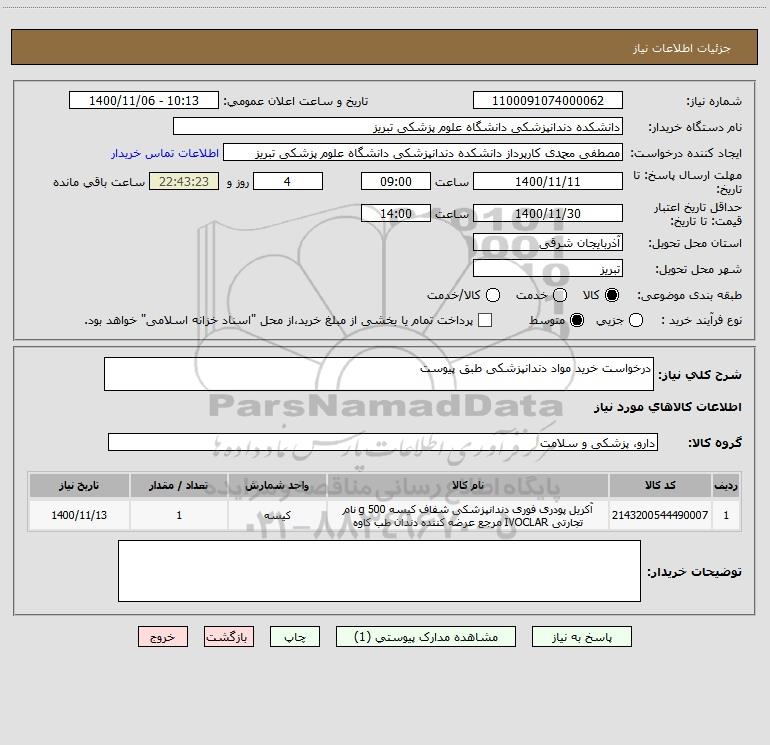
Task: Click the اطلاعات کالاهای مورد نیاز heading
Action: [x=667, y=407]
